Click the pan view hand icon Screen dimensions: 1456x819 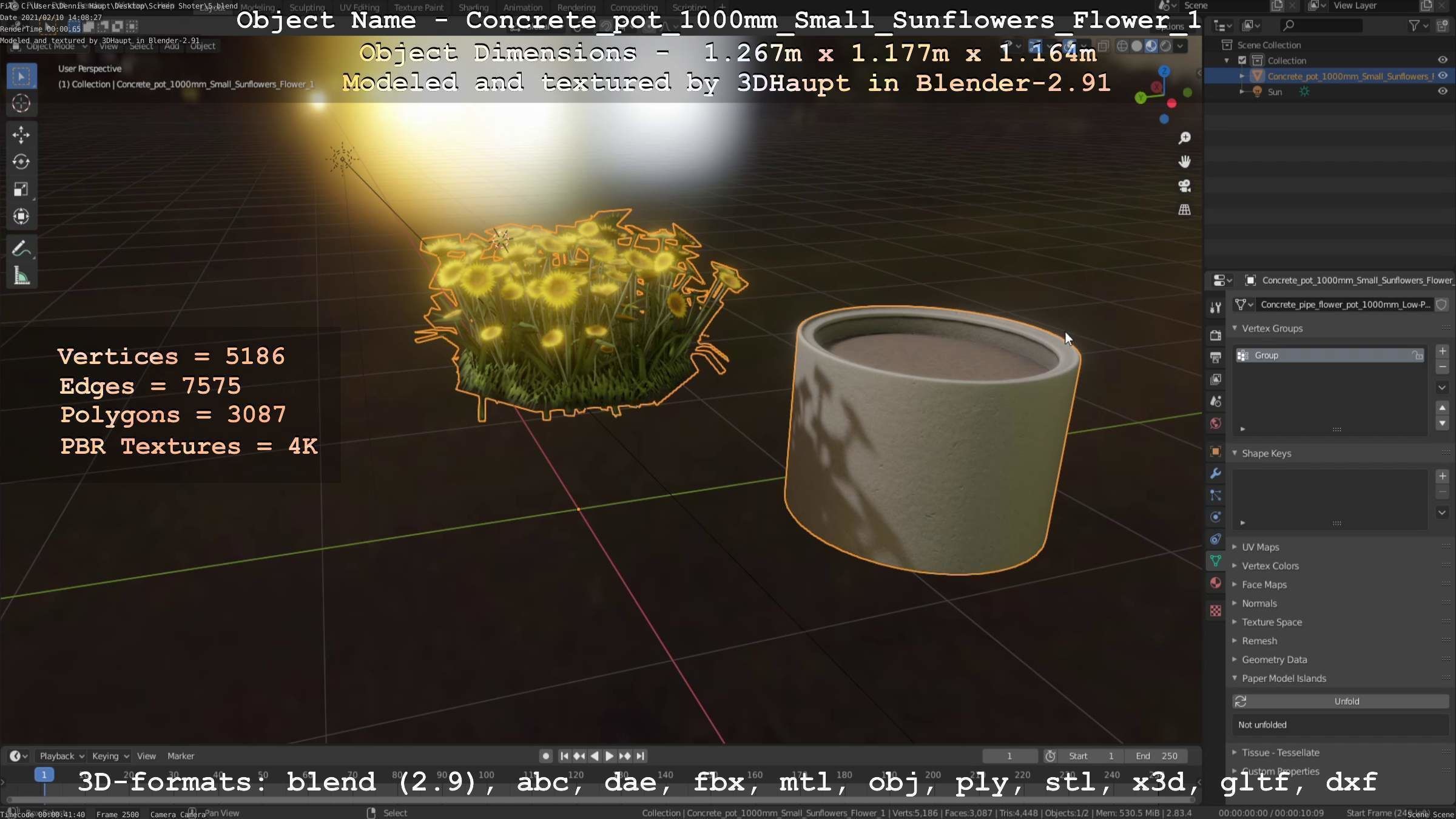tap(1184, 162)
